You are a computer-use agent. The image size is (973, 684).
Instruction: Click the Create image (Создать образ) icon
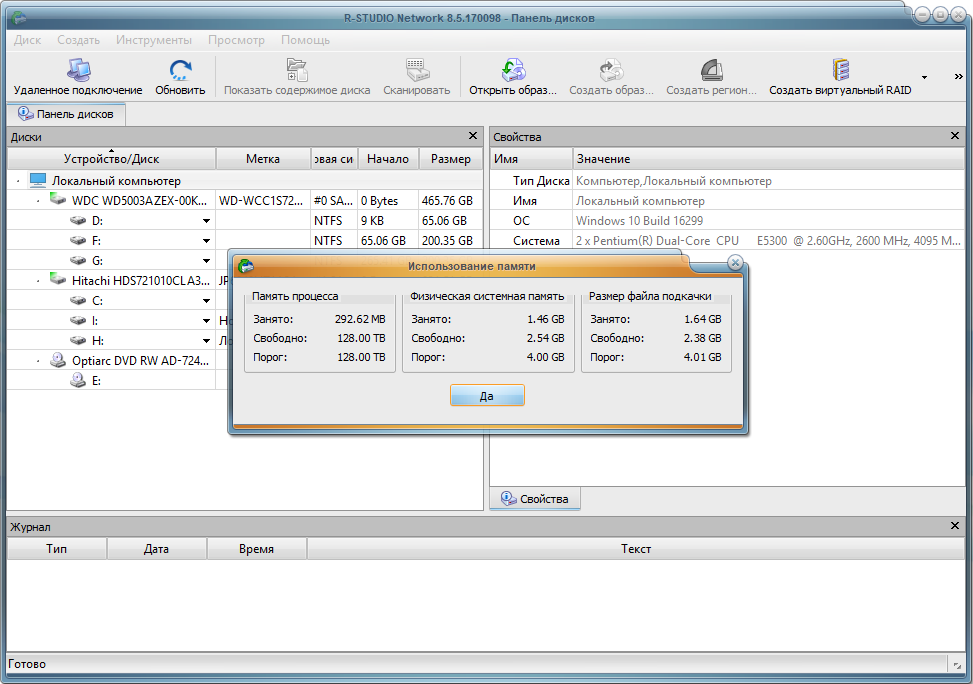coord(611,70)
